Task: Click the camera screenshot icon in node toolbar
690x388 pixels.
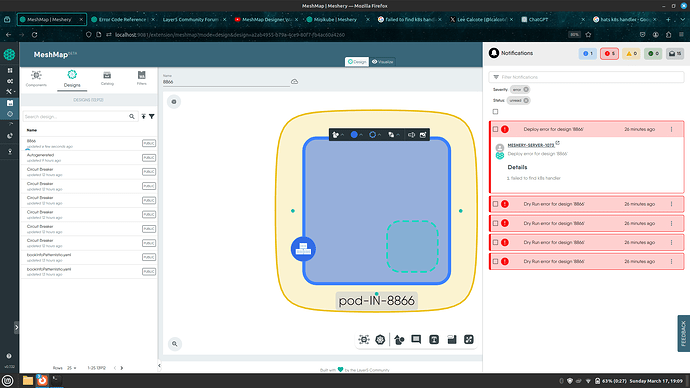Action: tap(423, 135)
